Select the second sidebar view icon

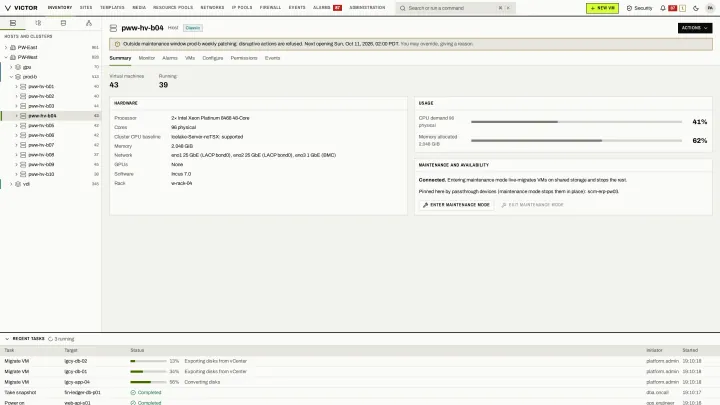pos(38,23)
